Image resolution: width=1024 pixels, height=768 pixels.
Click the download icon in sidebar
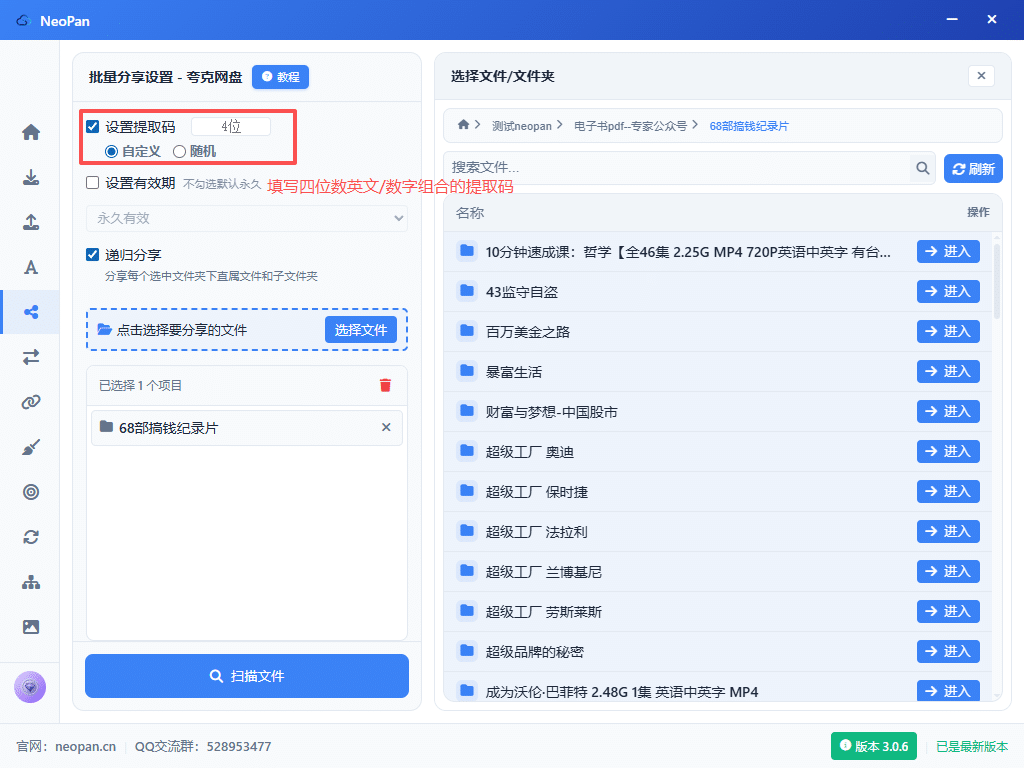[31, 178]
